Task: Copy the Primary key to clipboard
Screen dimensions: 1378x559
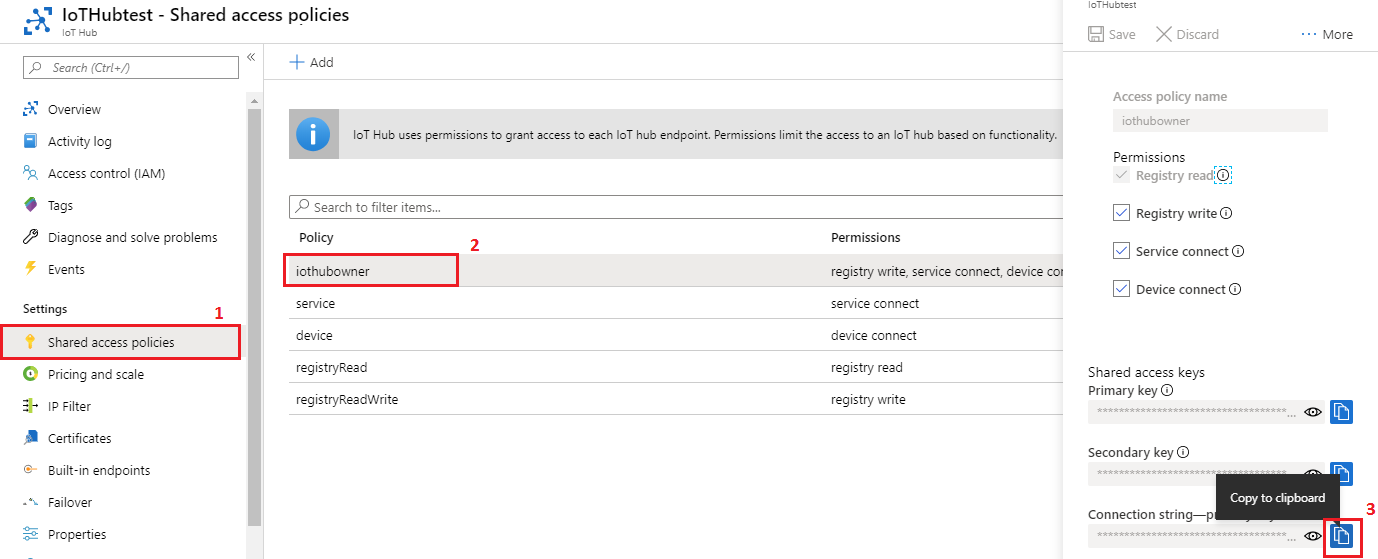Action: click(x=1342, y=411)
